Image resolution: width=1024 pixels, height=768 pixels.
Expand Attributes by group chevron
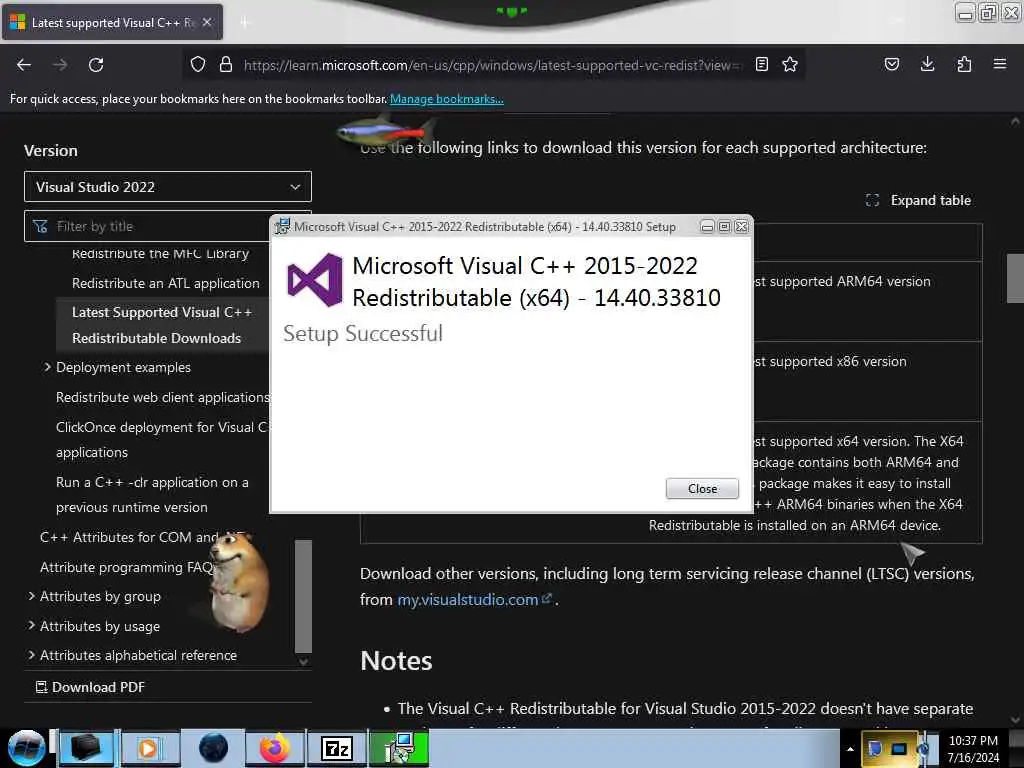tap(31, 596)
